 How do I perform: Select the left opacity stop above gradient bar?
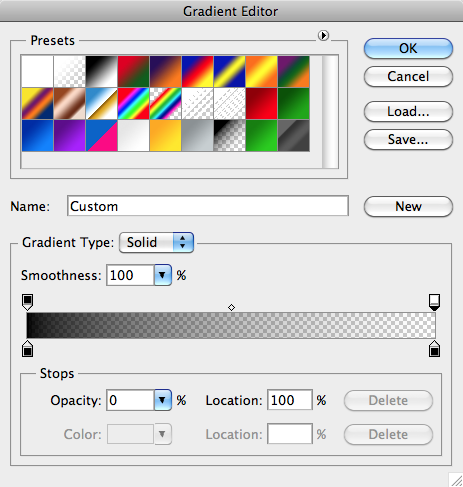click(x=27, y=302)
